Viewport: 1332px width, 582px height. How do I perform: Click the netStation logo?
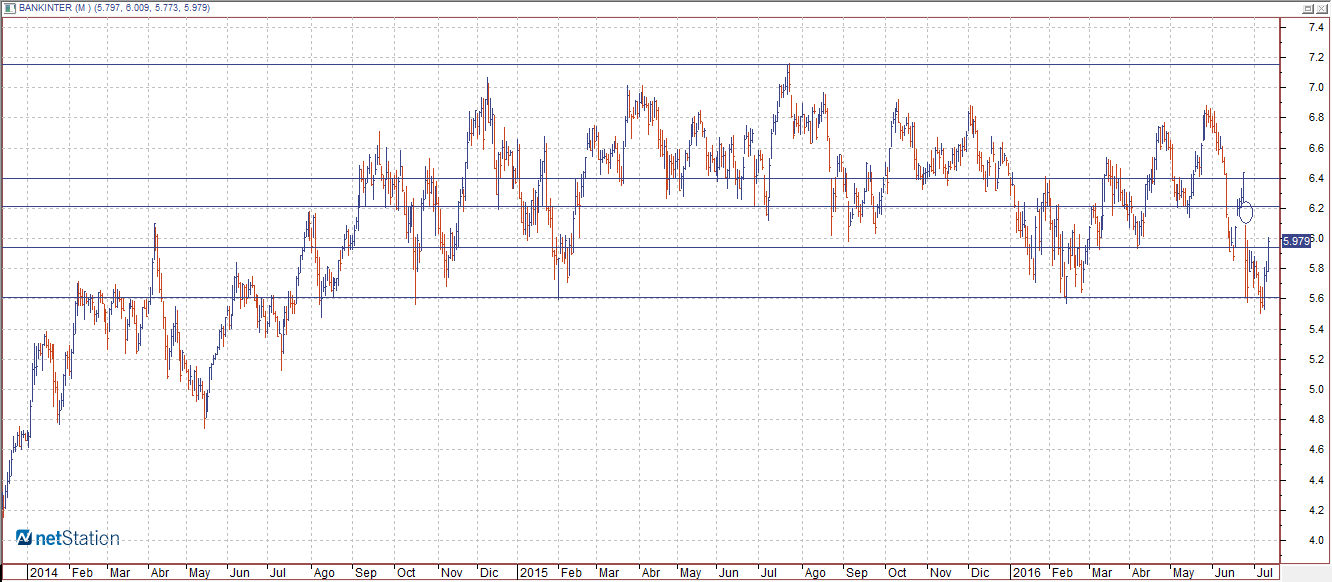point(68,538)
